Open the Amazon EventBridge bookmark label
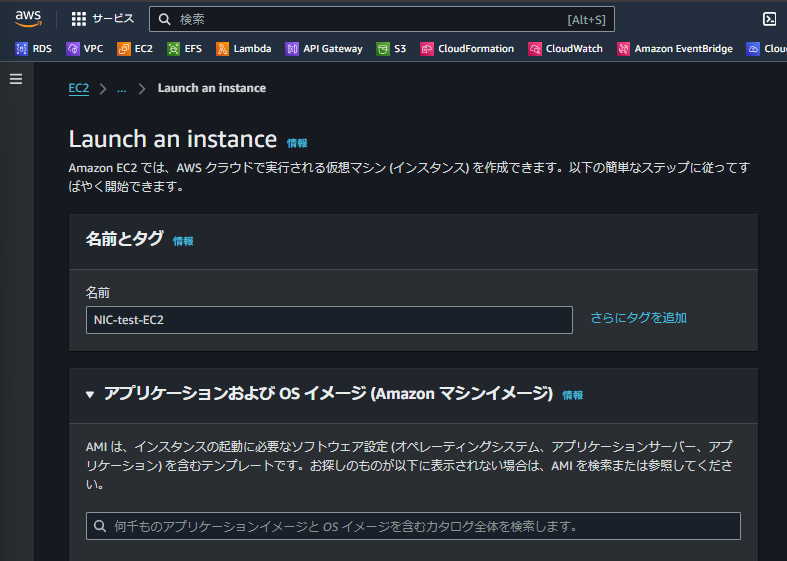 point(684,49)
